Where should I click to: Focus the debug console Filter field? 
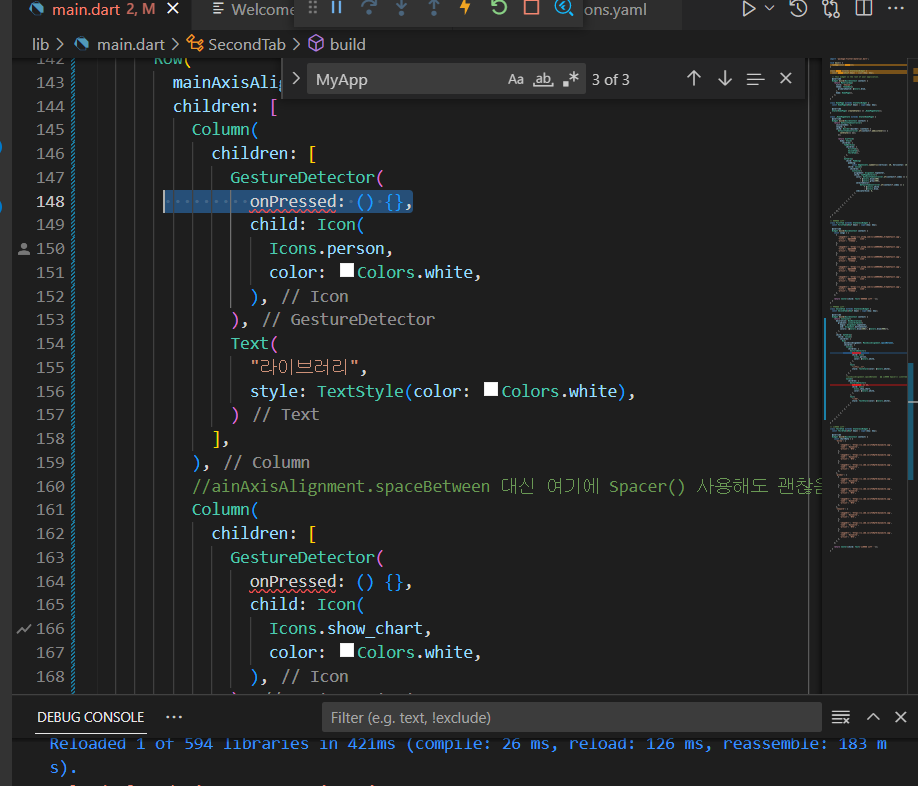[x=571, y=718]
